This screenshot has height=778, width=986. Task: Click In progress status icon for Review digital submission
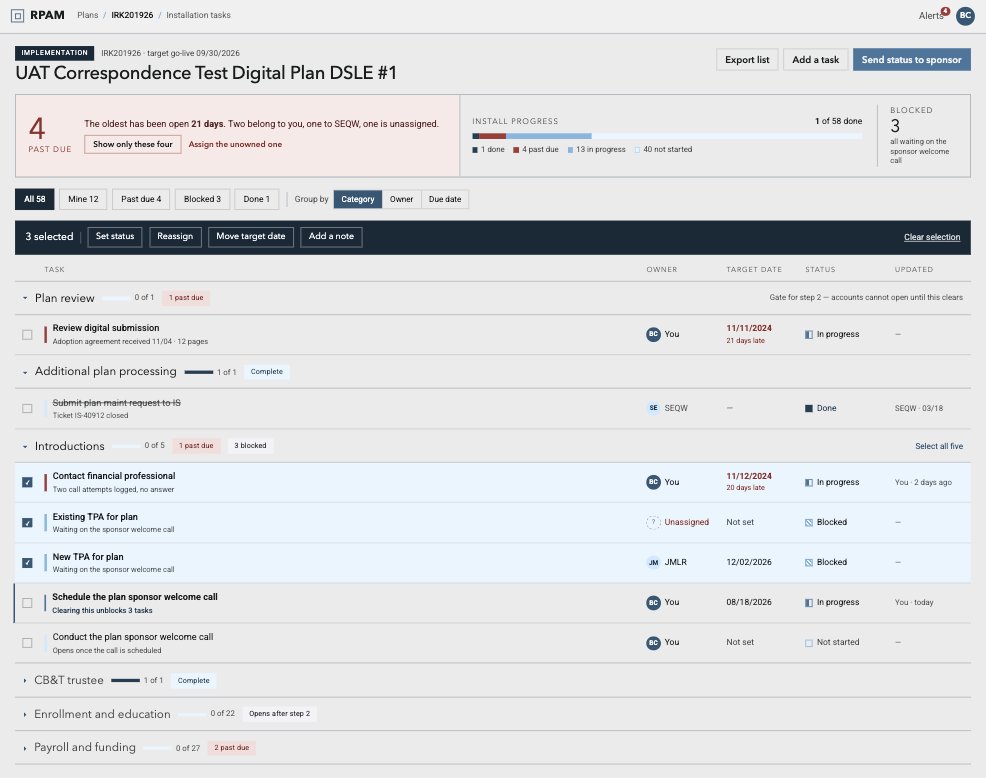click(x=809, y=335)
